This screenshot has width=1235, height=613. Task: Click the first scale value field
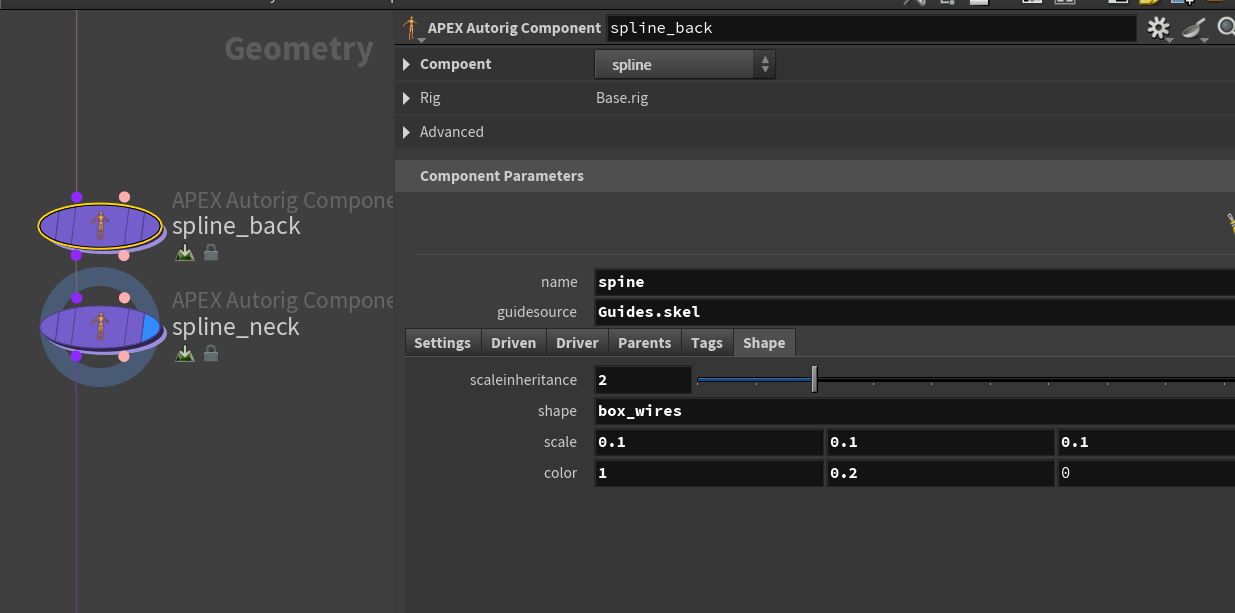pyautogui.click(x=709, y=442)
